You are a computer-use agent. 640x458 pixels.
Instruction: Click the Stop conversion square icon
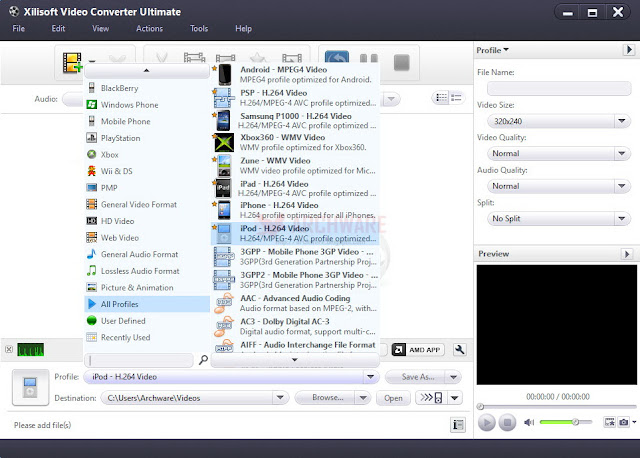coord(402,63)
